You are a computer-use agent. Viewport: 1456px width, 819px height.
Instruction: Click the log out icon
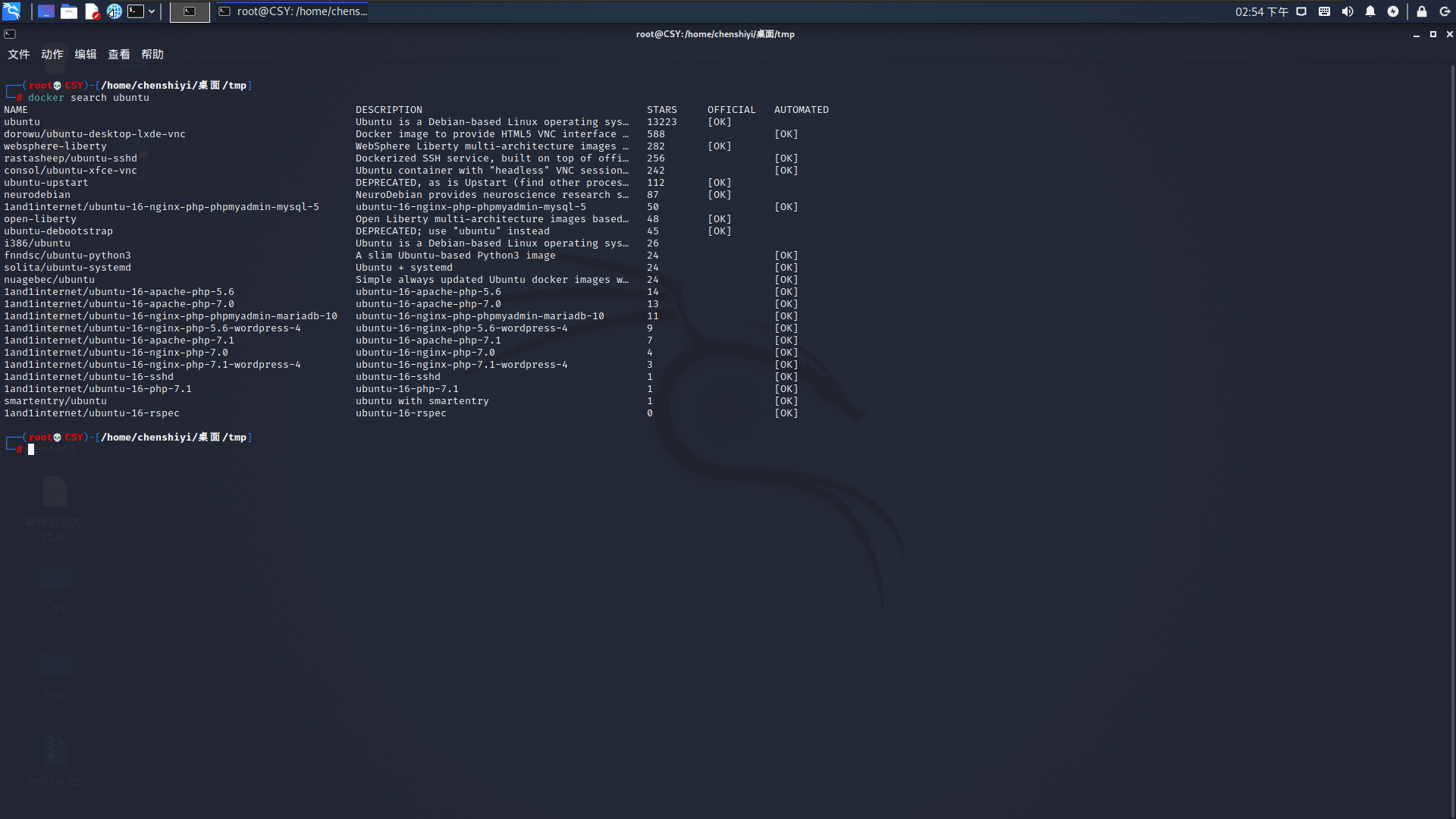click(1445, 11)
